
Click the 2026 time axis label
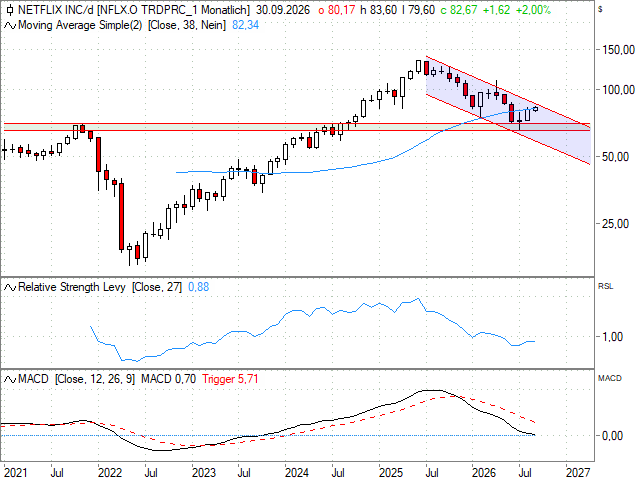[x=484, y=473]
